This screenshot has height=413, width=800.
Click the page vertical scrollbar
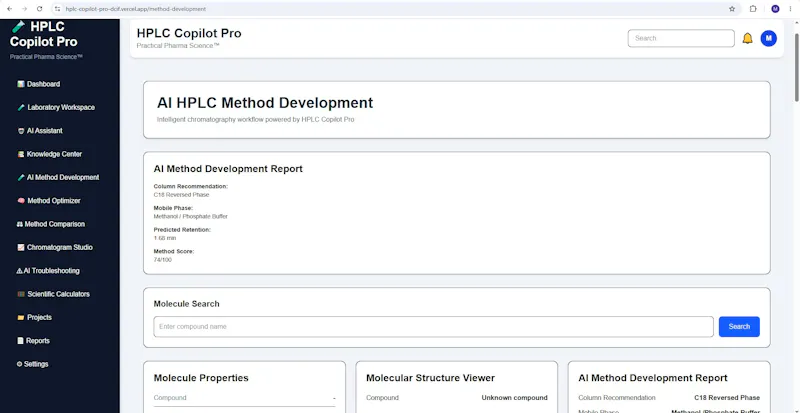point(796,66)
